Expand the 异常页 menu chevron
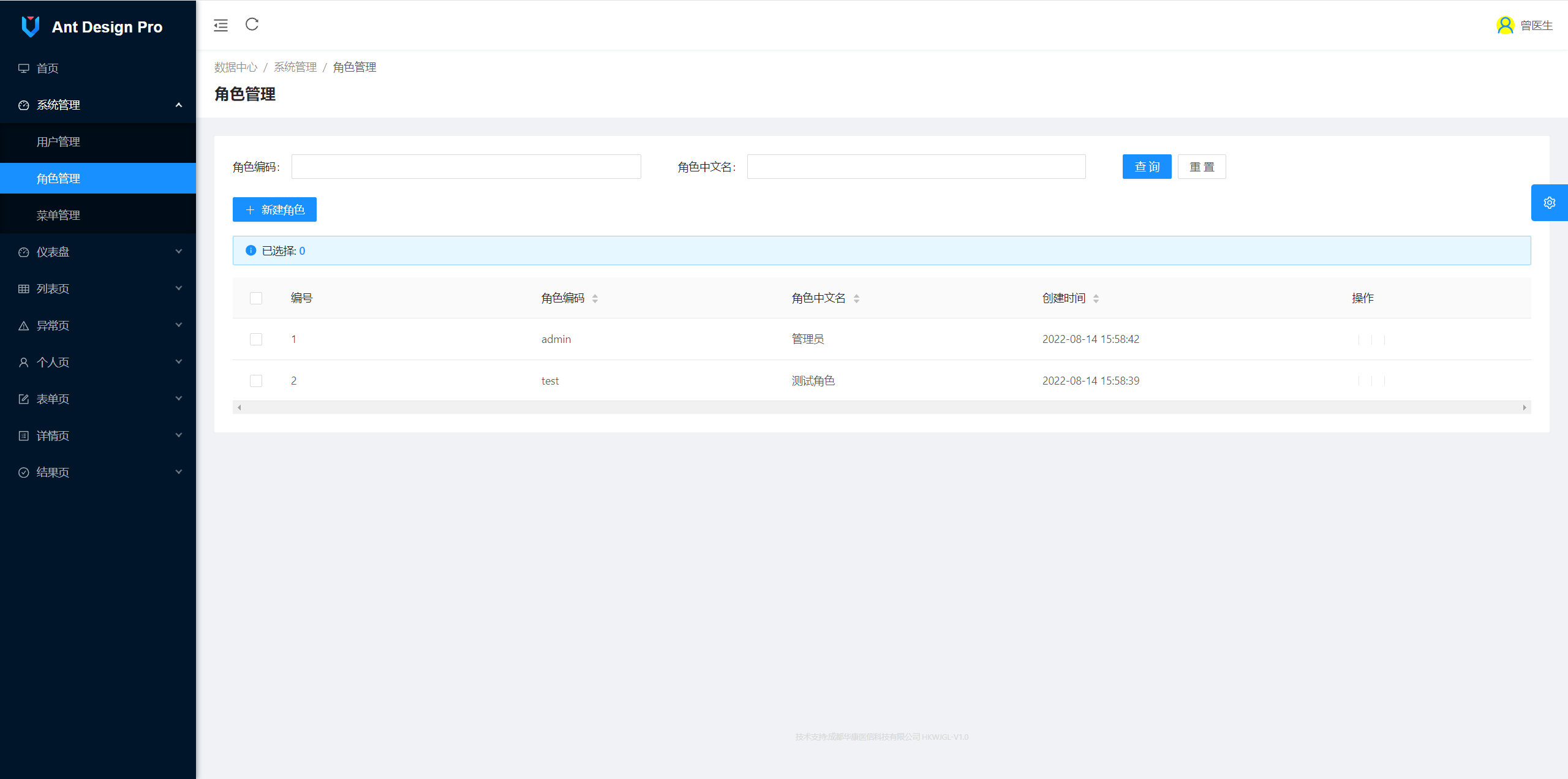Image resolution: width=1568 pixels, height=779 pixels. pyautogui.click(x=179, y=325)
